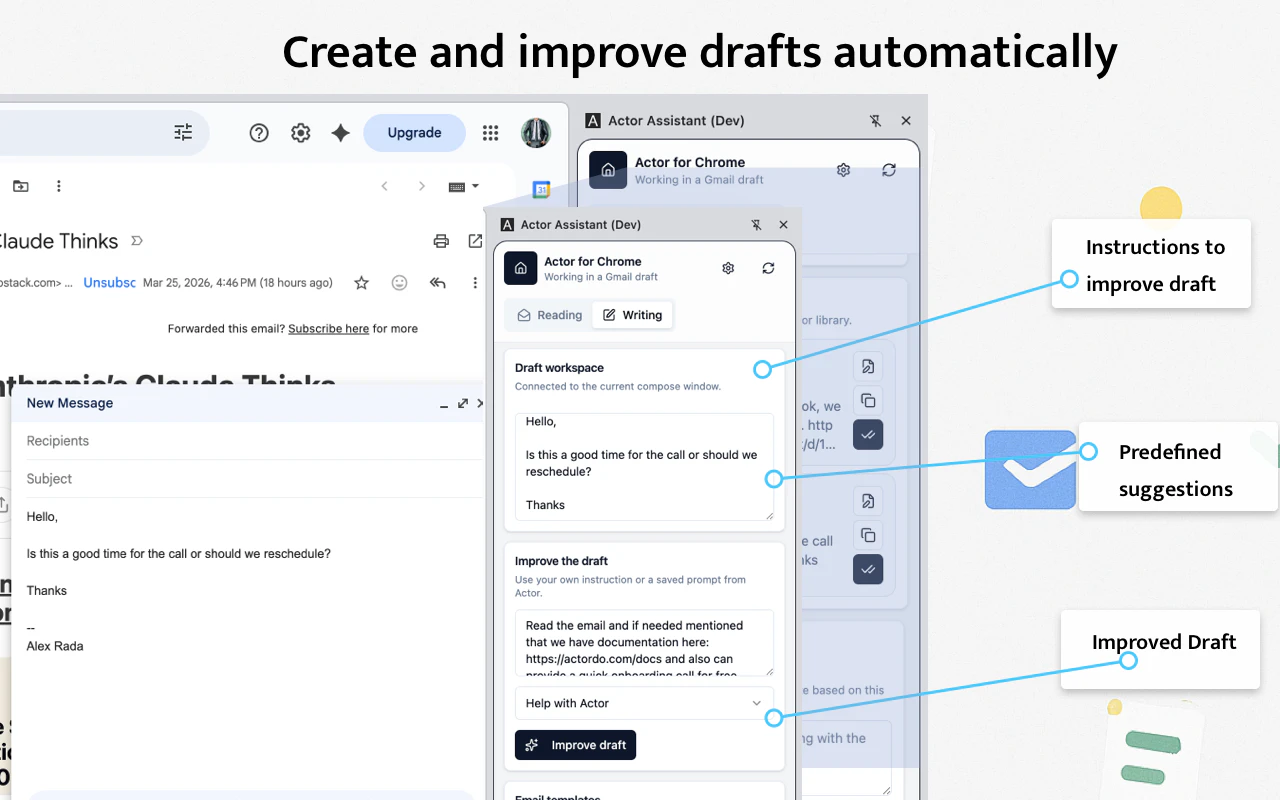This screenshot has width=1280, height=800.
Task: Click the Improve draft button
Action: (575, 745)
